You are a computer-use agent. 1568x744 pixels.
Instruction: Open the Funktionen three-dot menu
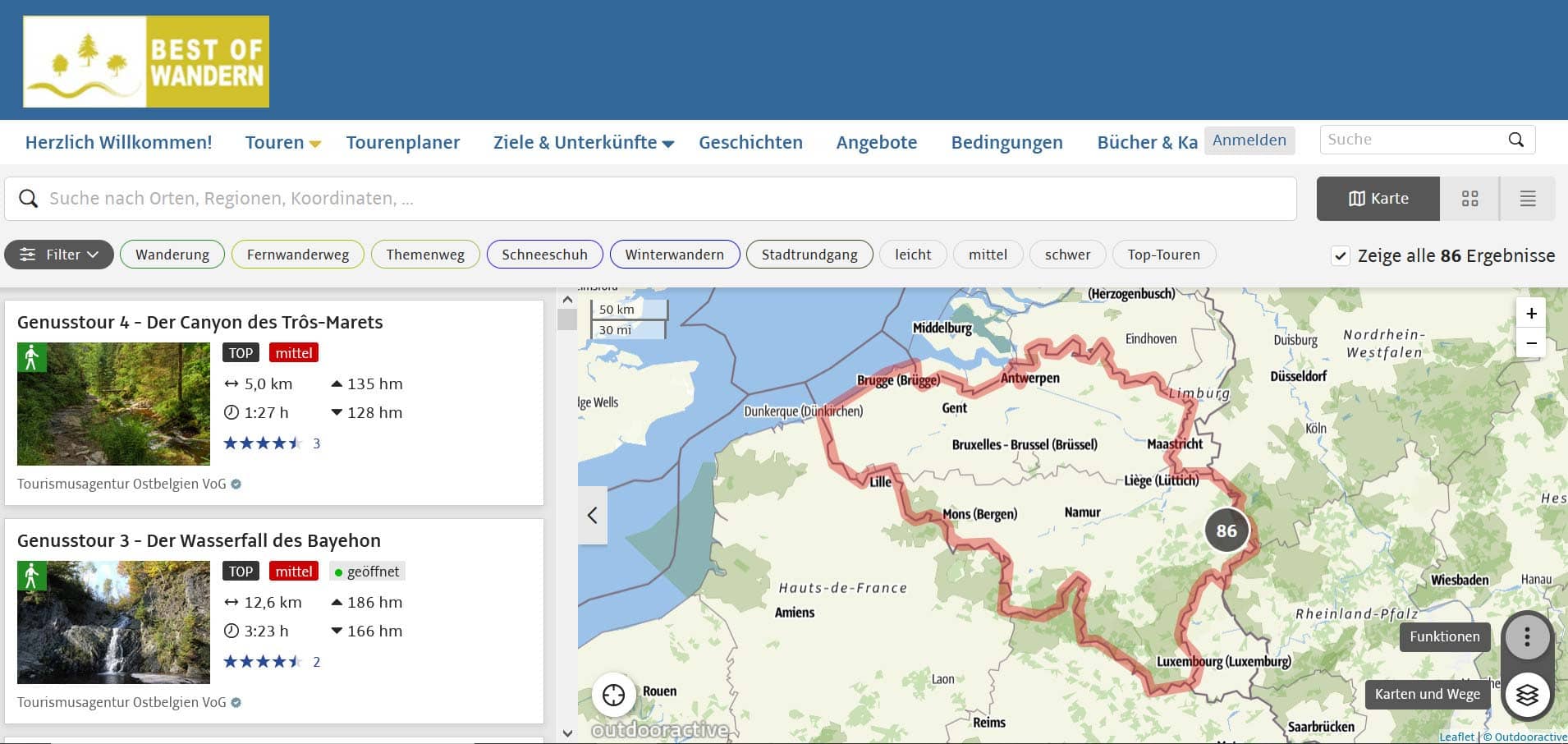[1526, 636]
